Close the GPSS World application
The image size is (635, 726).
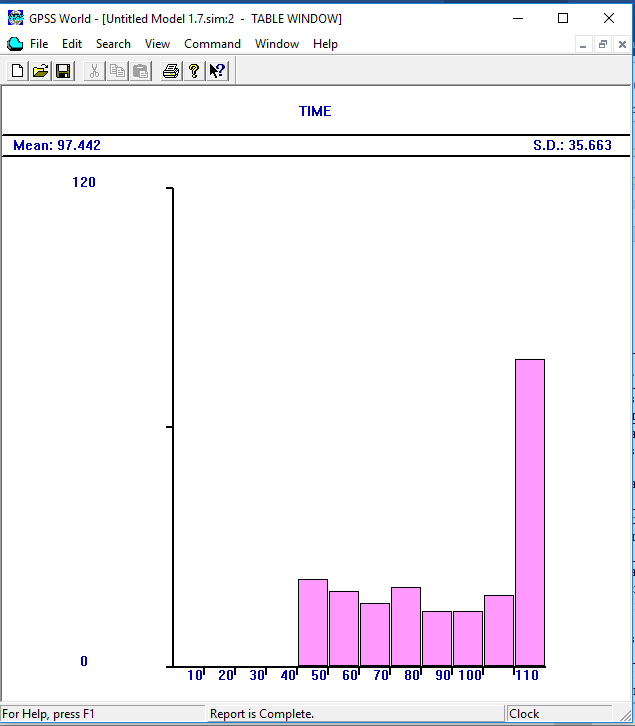tap(609, 18)
